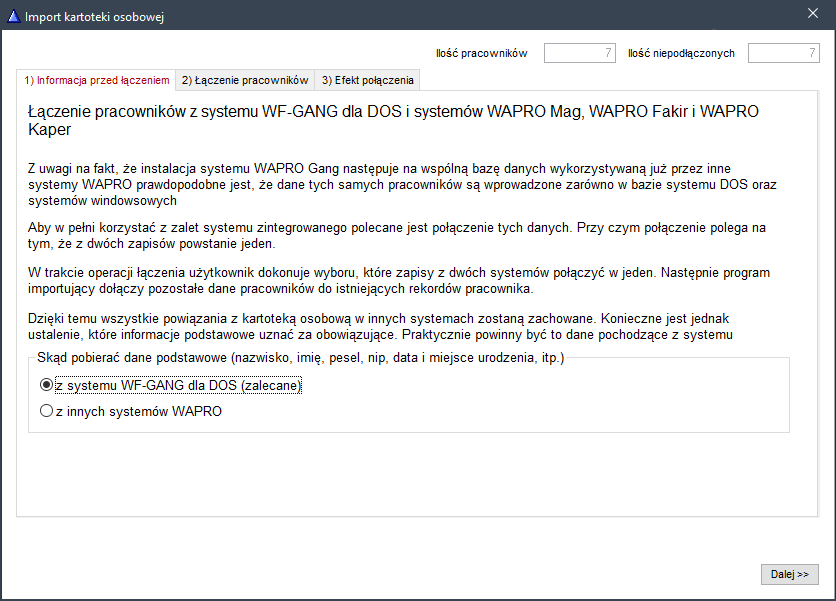This screenshot has width=836, height=601.
Task: Click the paragraph starting 'Aby w pełni korzystać'
Action: [x=397, y=236]
